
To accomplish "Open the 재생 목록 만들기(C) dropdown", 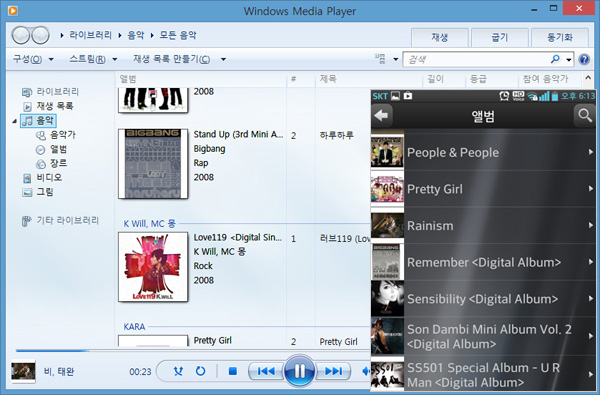I will coord(179,59).
